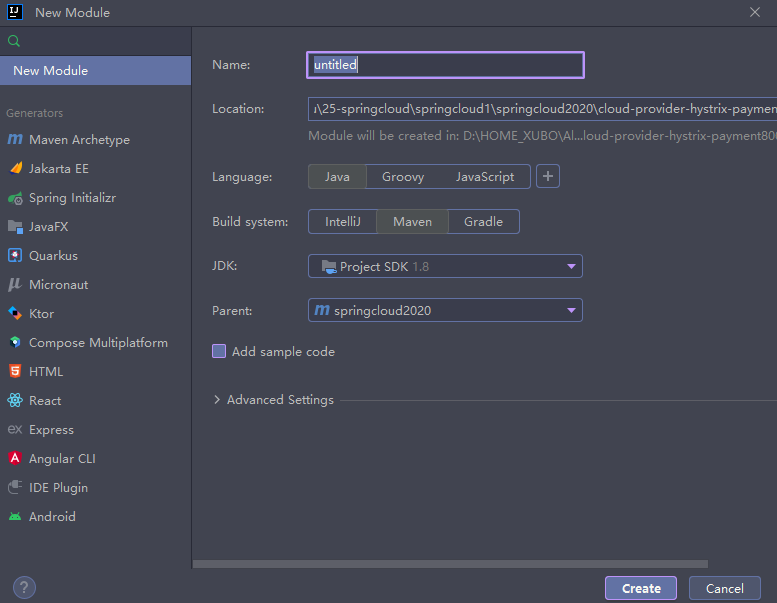
Task: Click the IntelliJ IDEA logo in title bar
Action: click(15, 12)
